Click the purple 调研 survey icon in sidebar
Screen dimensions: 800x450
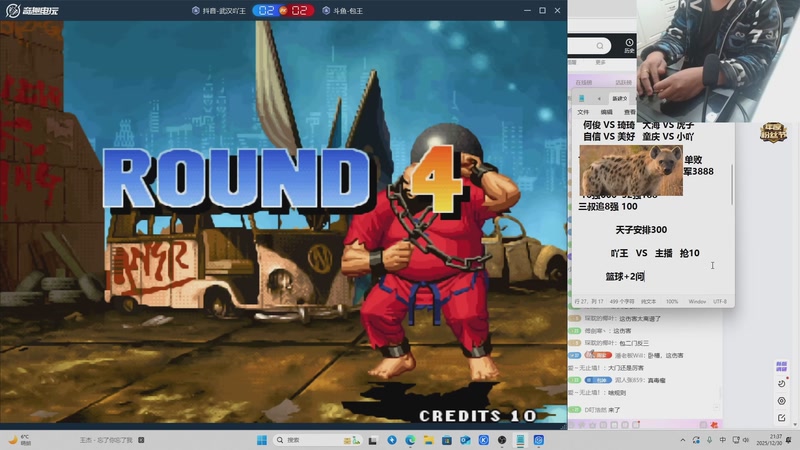[782, 366]
